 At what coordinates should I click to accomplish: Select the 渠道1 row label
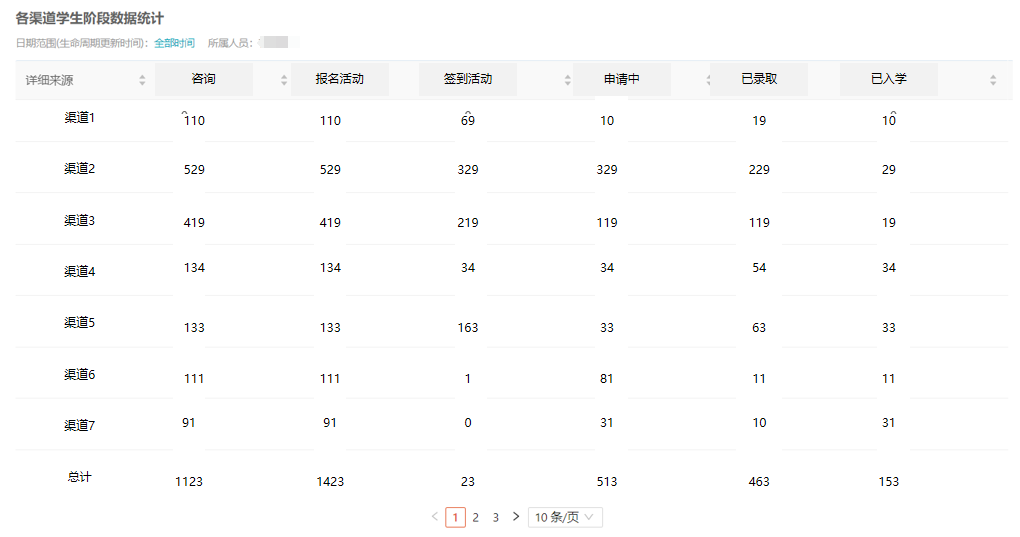79,118
